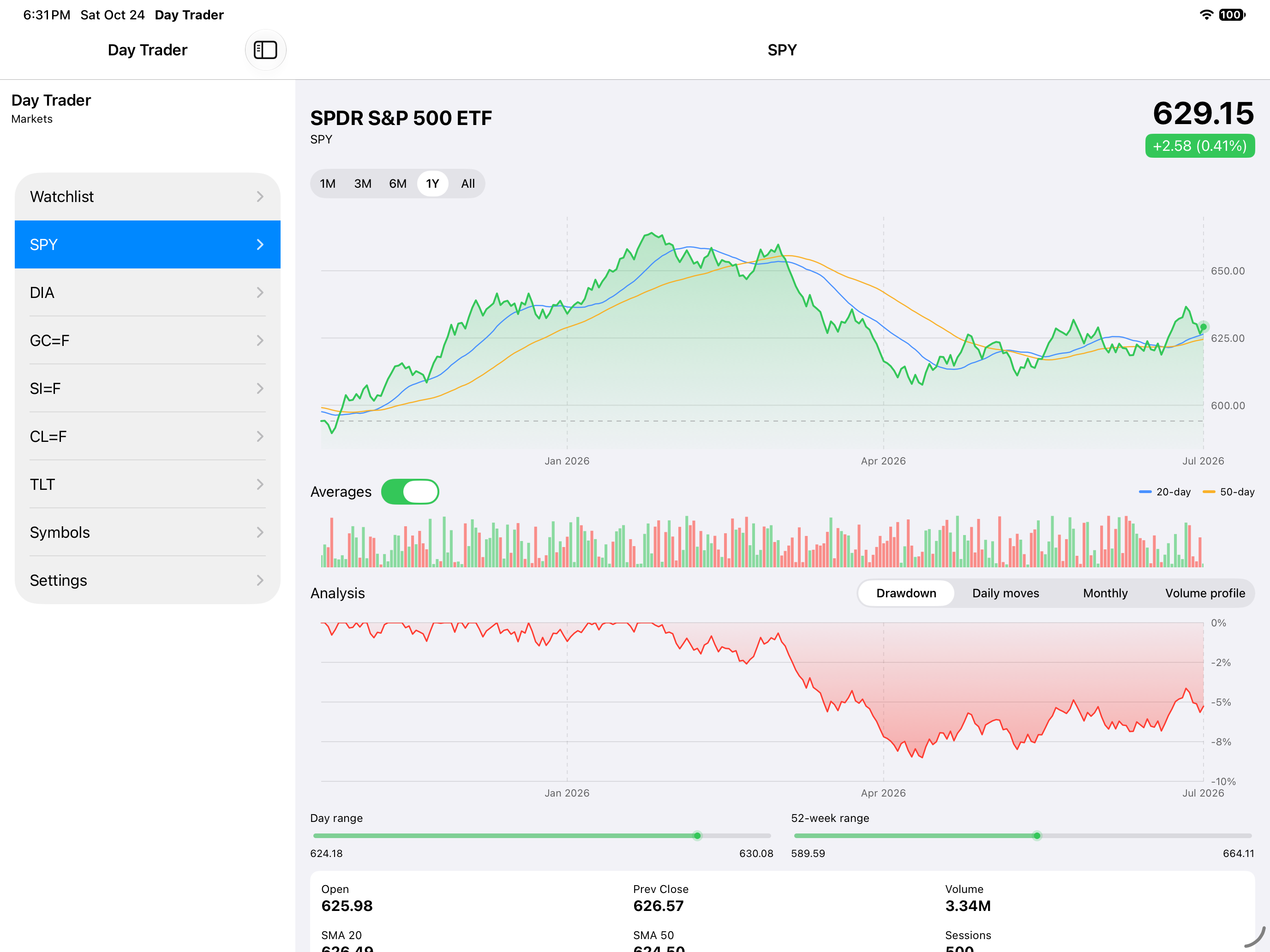Viewport: 1270px width, 952px height.
Task: Check the Wi-Fi status icon
Action: 1206,15
